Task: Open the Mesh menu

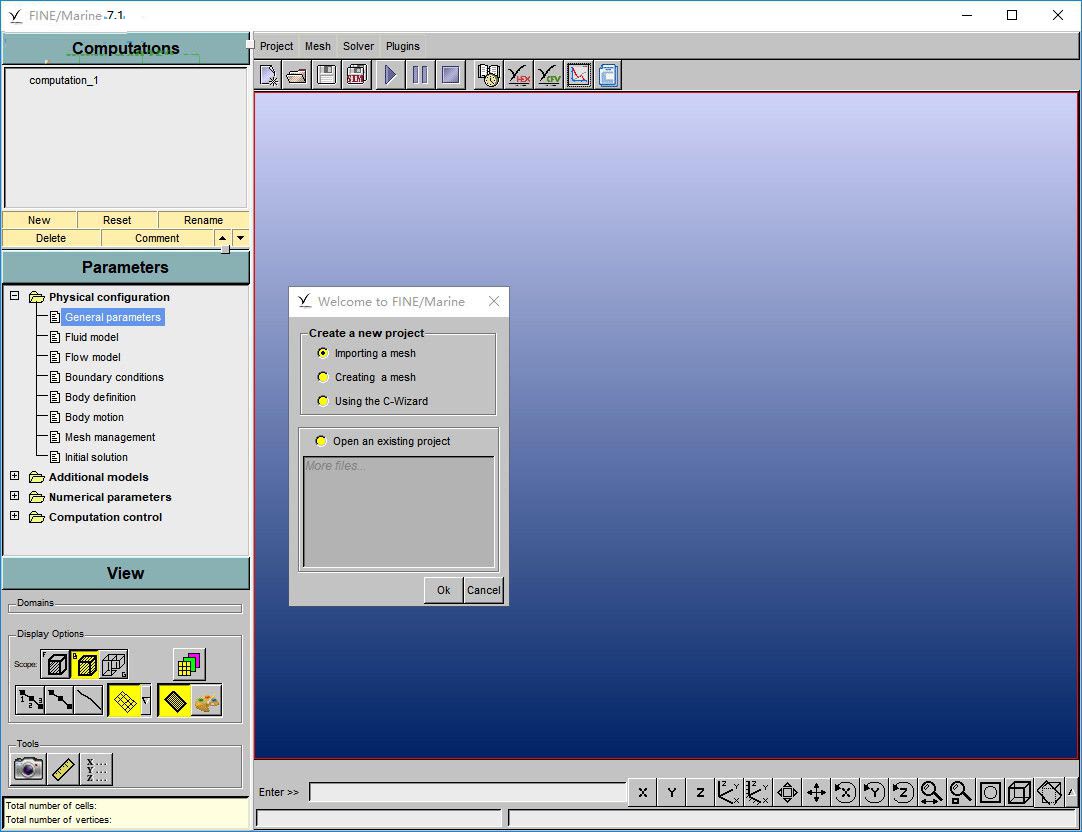Action: [317, 46]
